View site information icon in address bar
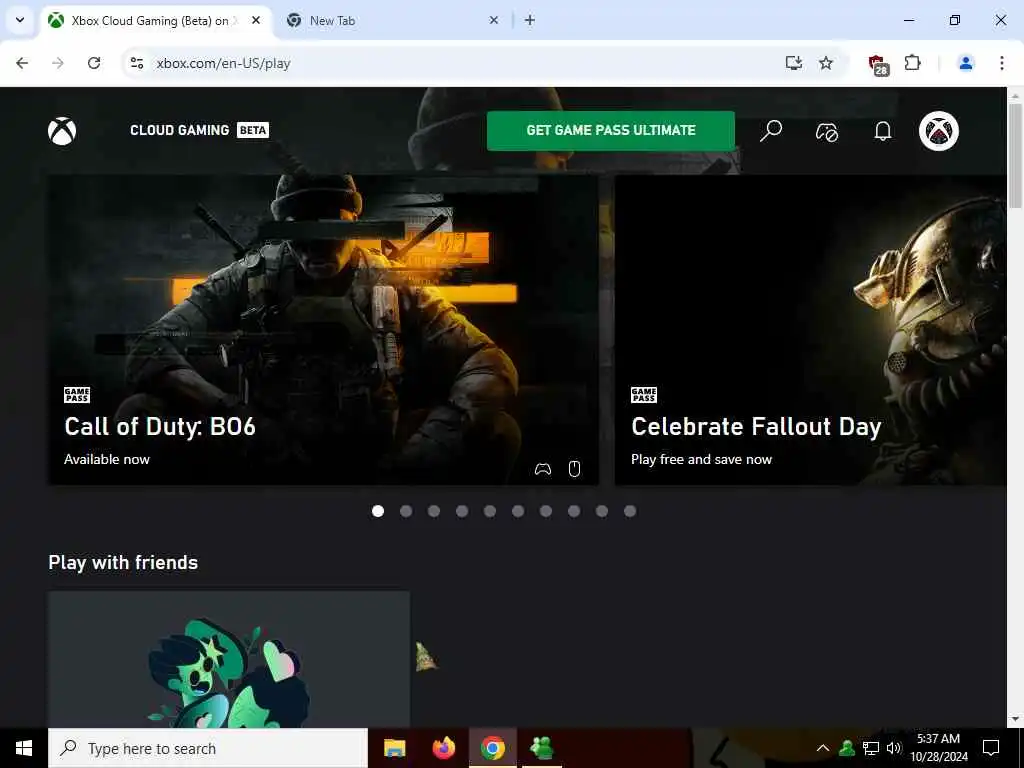1024x768 pixels. pyautogui.click(x=137, y=63)
